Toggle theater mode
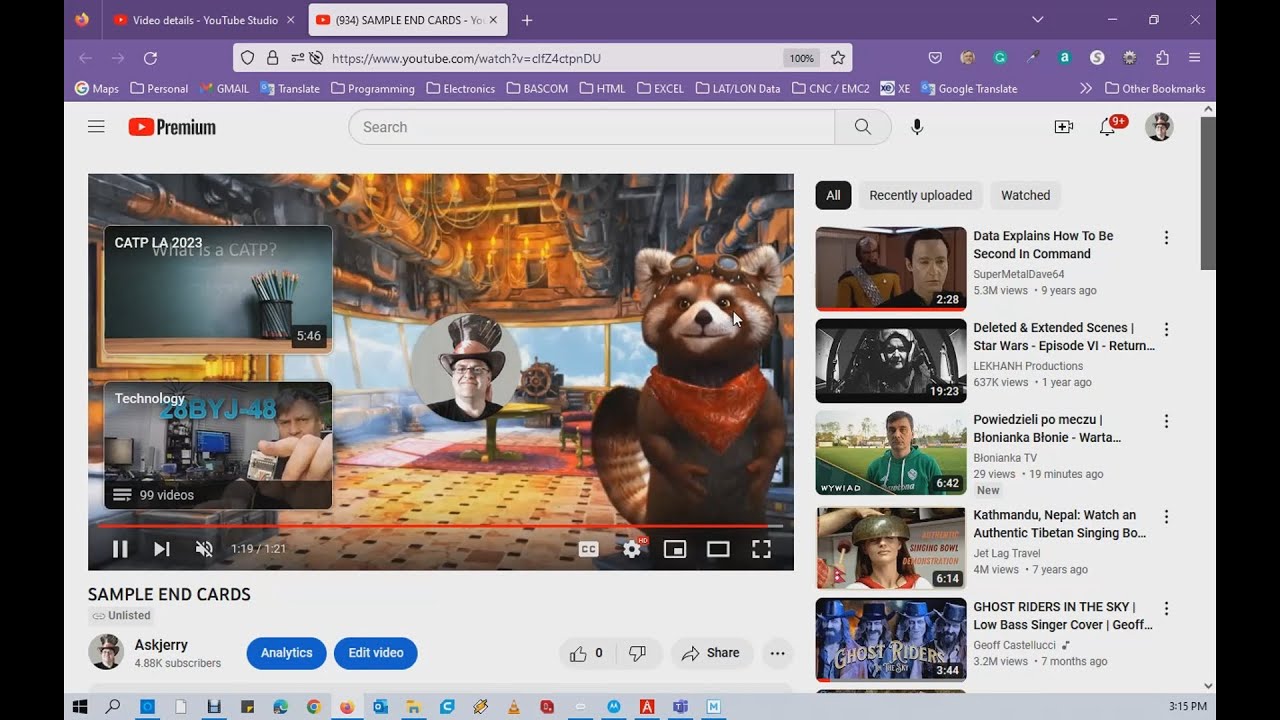 pos(718,549)
